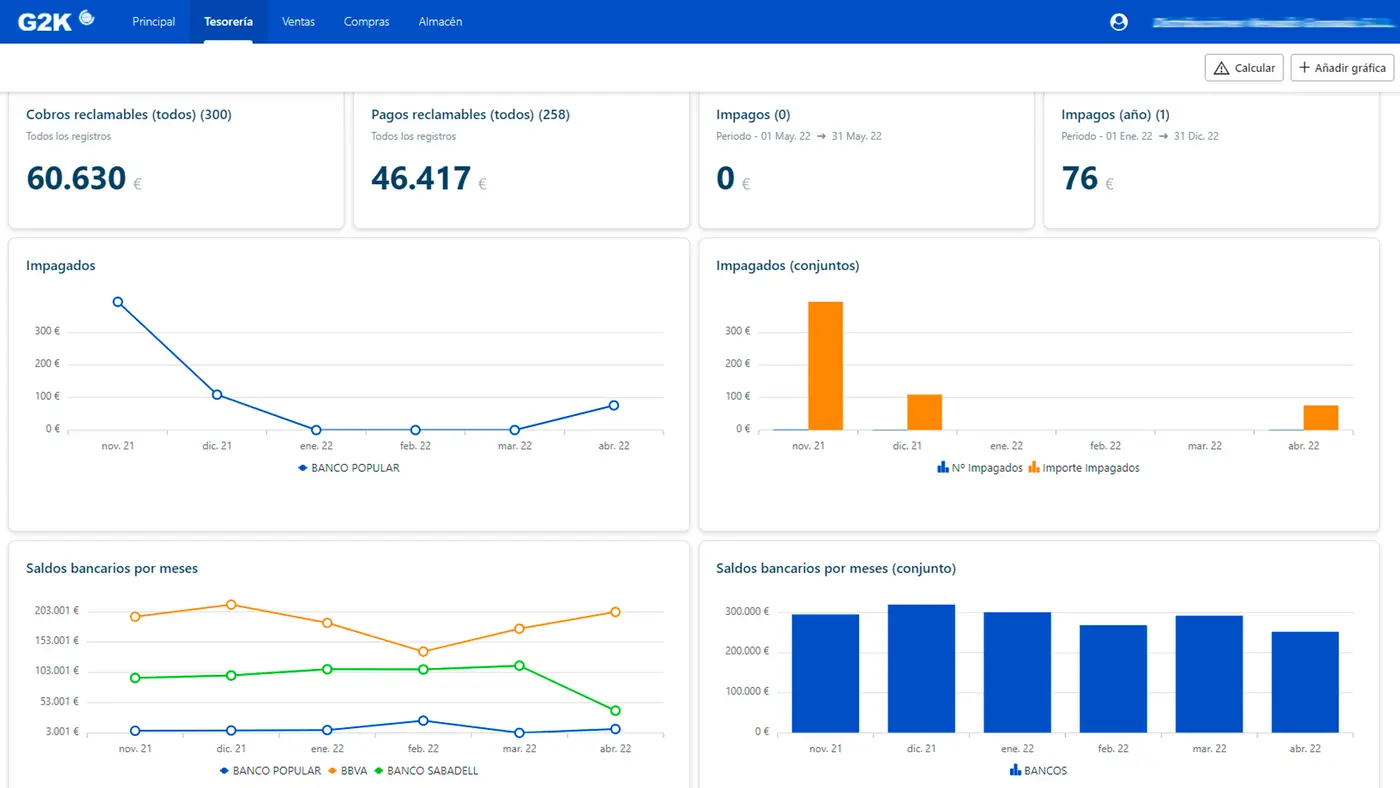1400x788 pixels.
Task: Click the Impagos (0) card title
Action: (x=753, y=115)
